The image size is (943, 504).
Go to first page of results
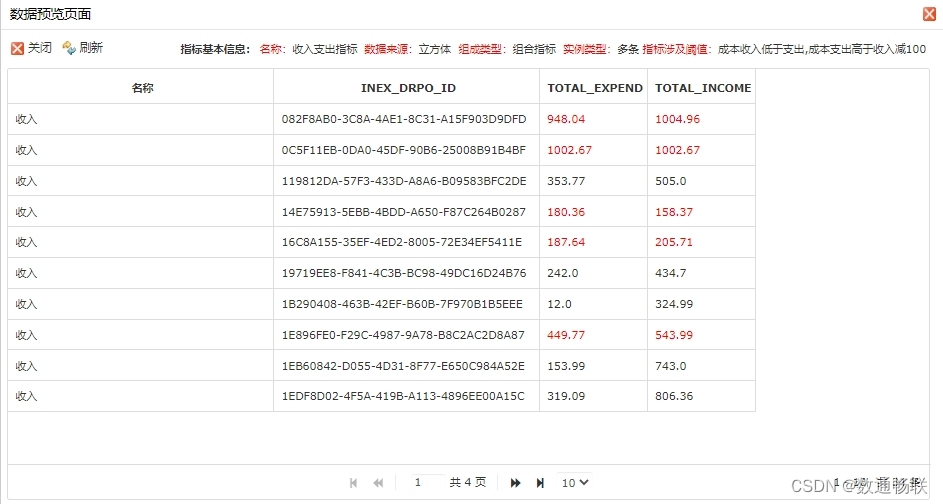coord(354,482)
